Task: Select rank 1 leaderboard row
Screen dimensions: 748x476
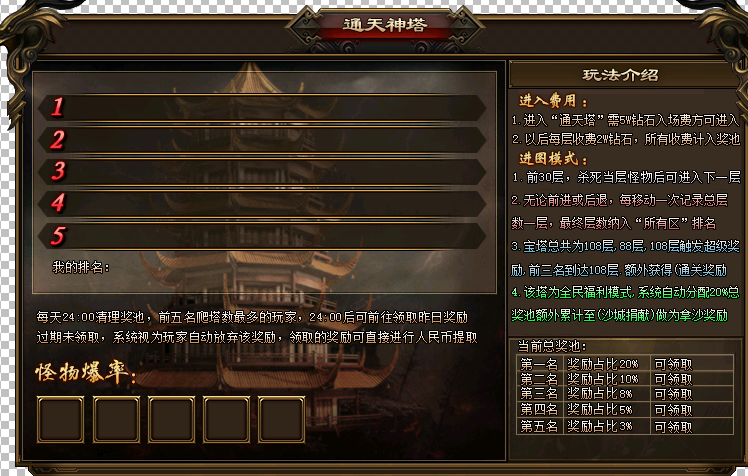Action: click(262, 107)
